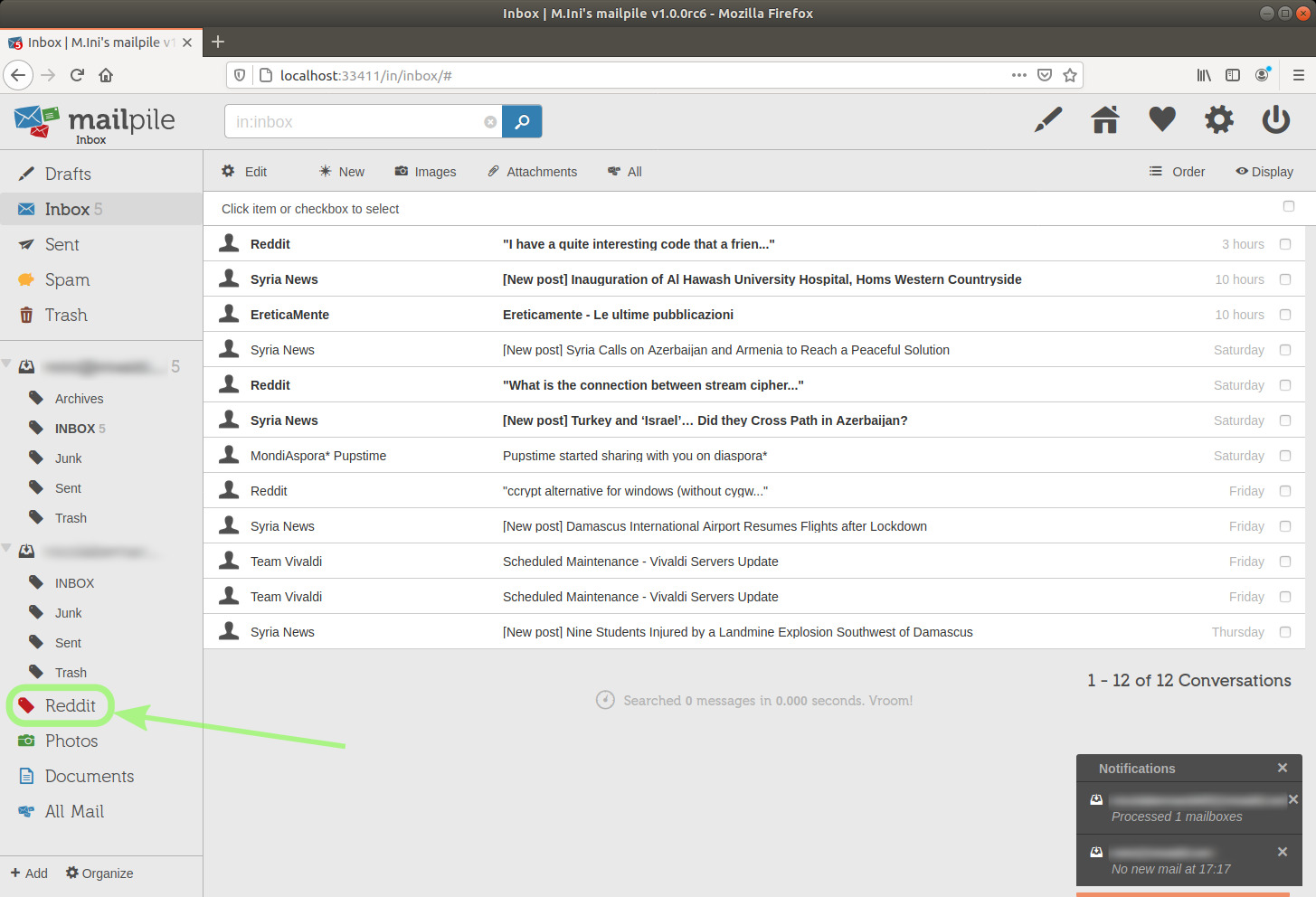Click Organize at sidebar bottom
The width and height of the screenshot is (1316, 897).
click(x=99, y=873)
